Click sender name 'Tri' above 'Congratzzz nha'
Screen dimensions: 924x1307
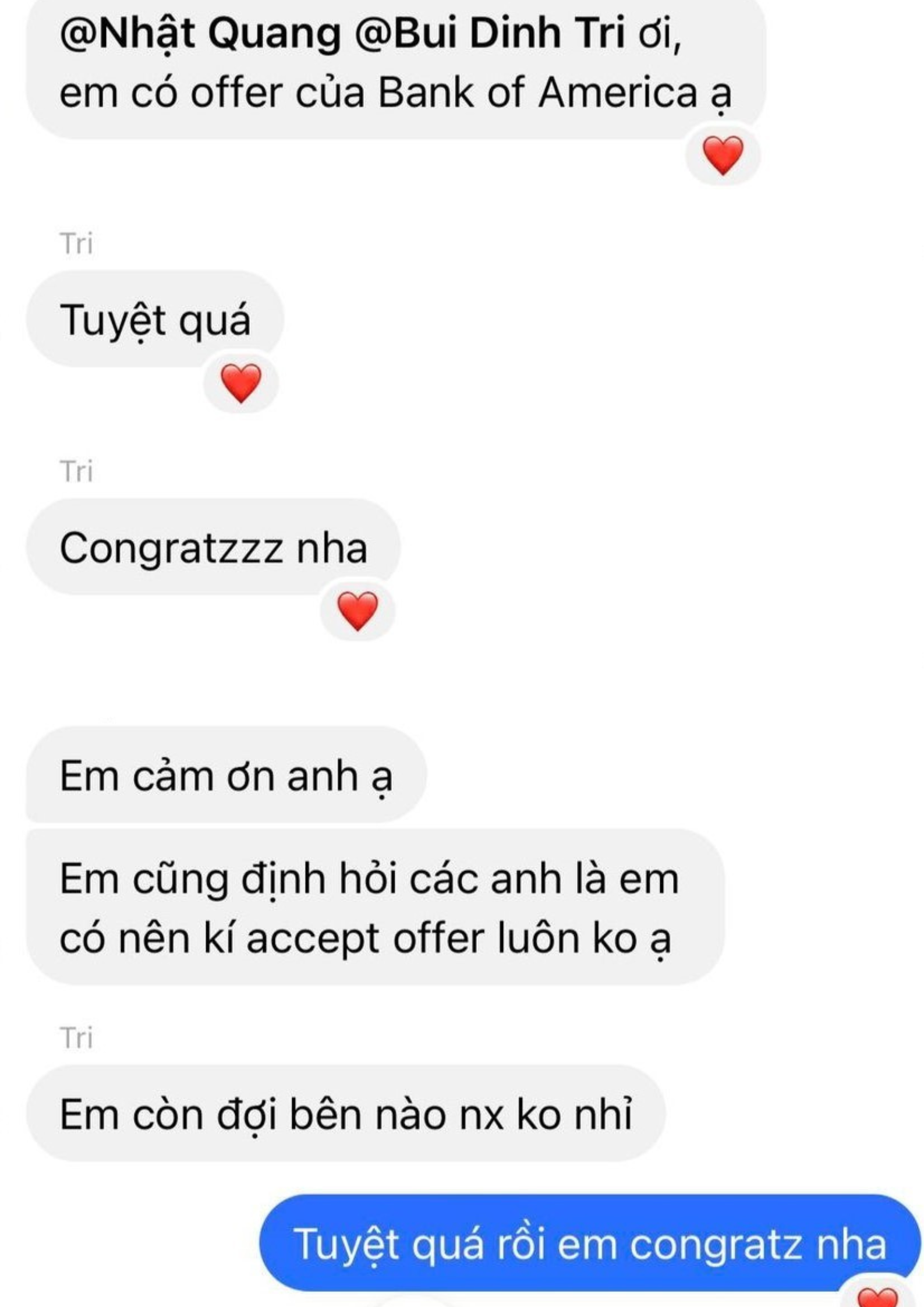click(76, 471)
